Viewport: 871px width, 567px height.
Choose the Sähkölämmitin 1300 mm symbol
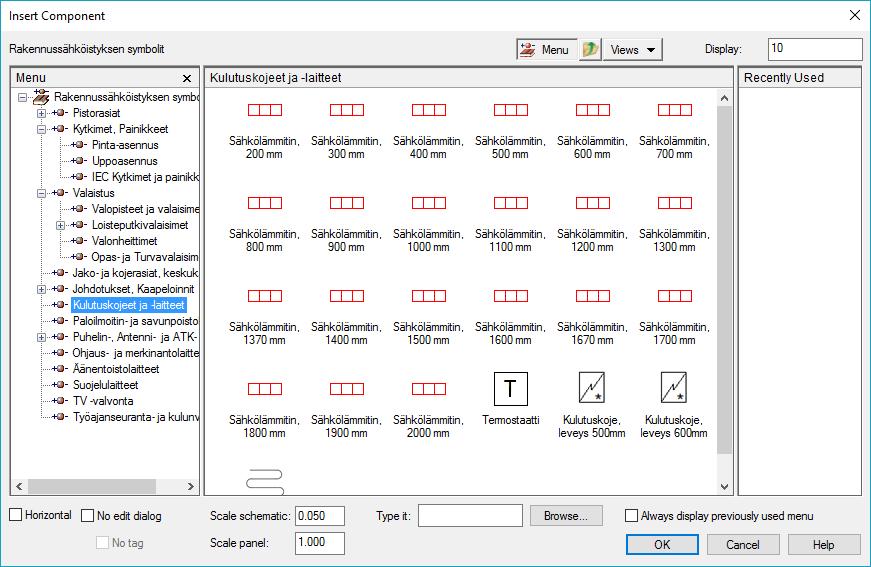click(674, 203)
